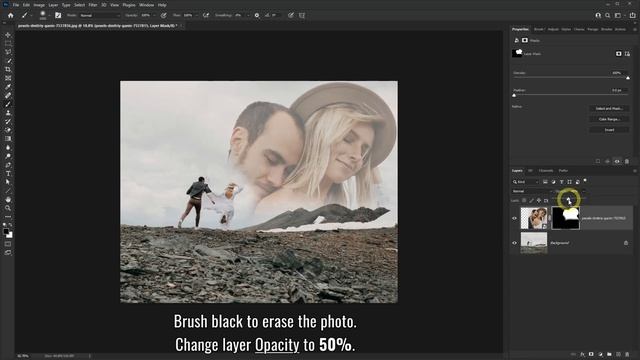Toggle adjustment layer filter in Layers

553,182
